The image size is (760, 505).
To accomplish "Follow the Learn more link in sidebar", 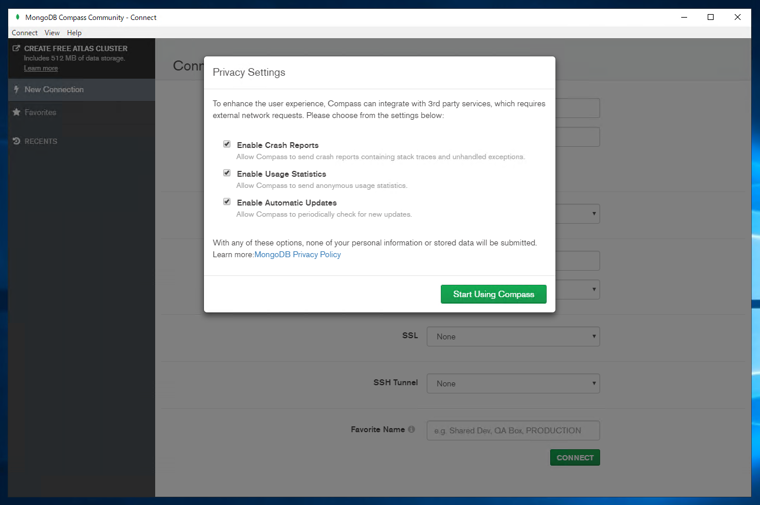I will click(x=41, y=68).
